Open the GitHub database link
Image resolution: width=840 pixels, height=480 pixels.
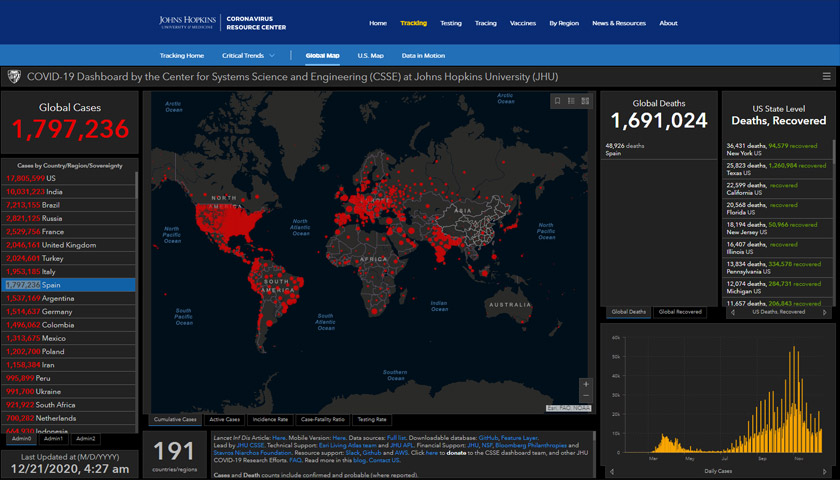(x=488, y=438)
